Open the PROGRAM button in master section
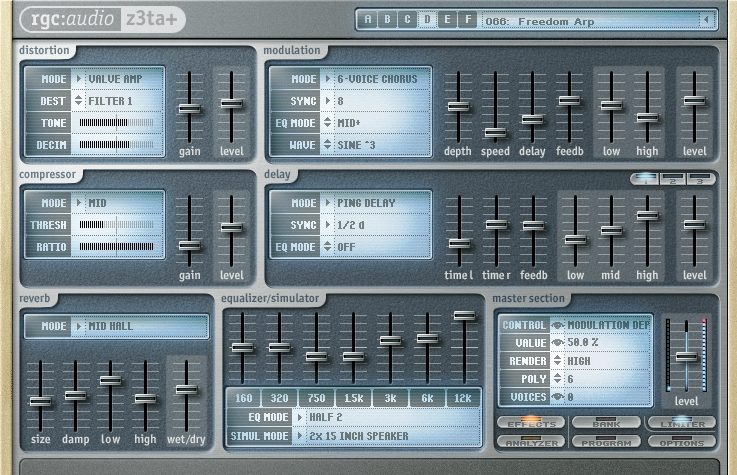Viewport: 737px width, 475px height. tap(606, 442)
